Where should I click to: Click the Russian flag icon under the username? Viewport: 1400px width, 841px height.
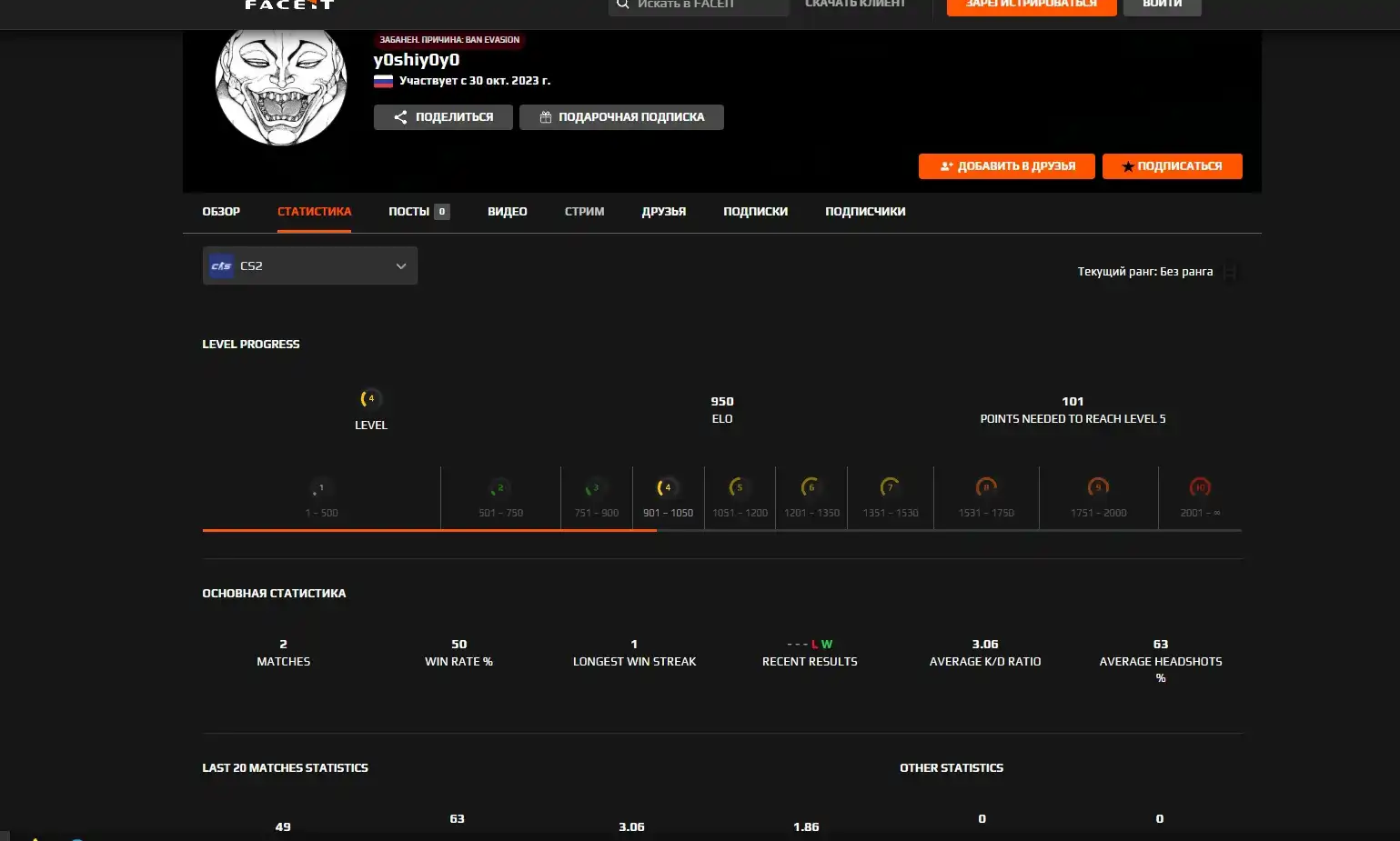[x=383, y=81]
